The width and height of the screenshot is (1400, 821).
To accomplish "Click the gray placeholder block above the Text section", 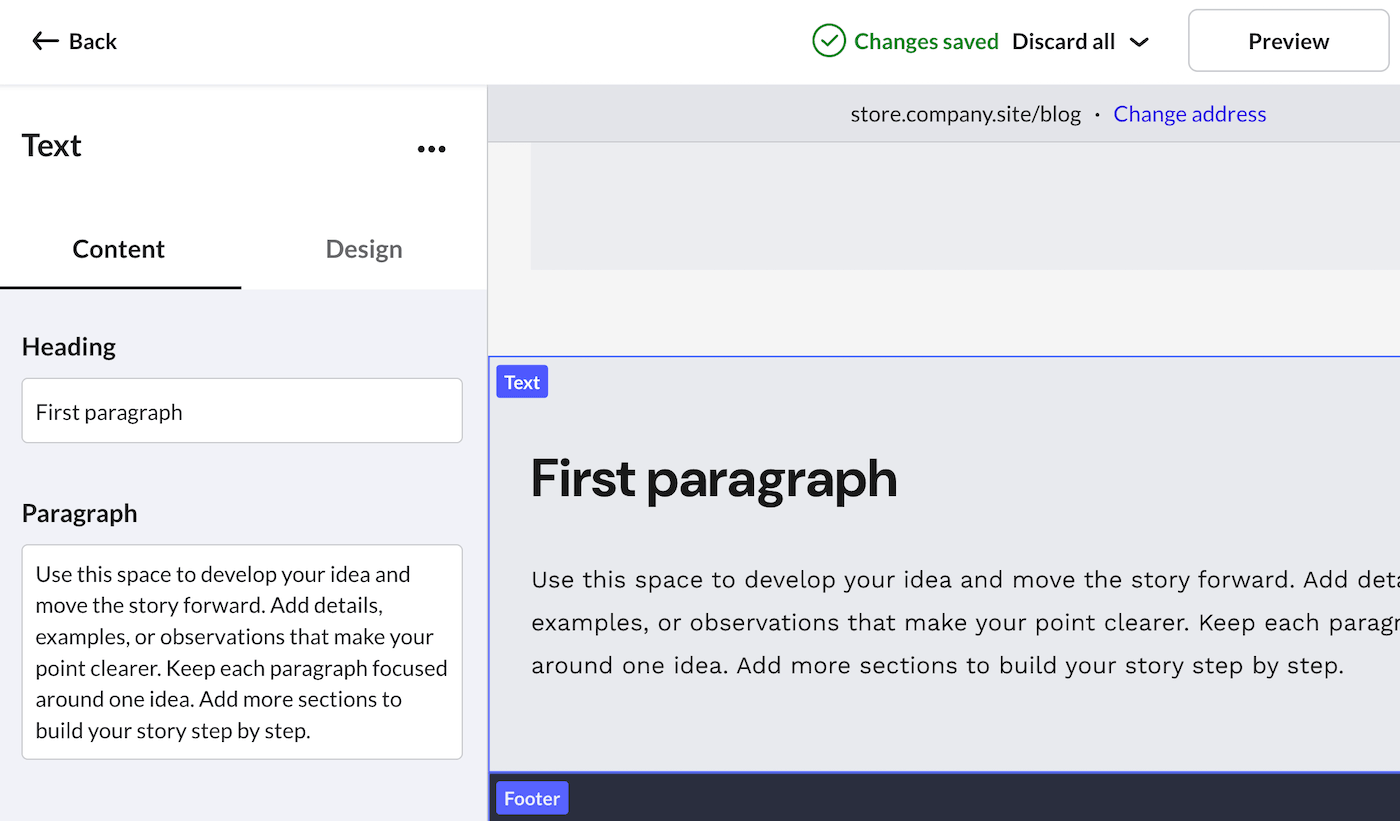I will tap(965, 206).
